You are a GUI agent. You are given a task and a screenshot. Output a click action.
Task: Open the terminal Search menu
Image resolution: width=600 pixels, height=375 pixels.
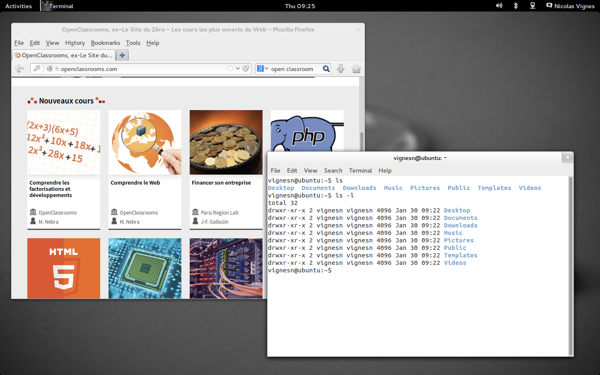[333, 171]
